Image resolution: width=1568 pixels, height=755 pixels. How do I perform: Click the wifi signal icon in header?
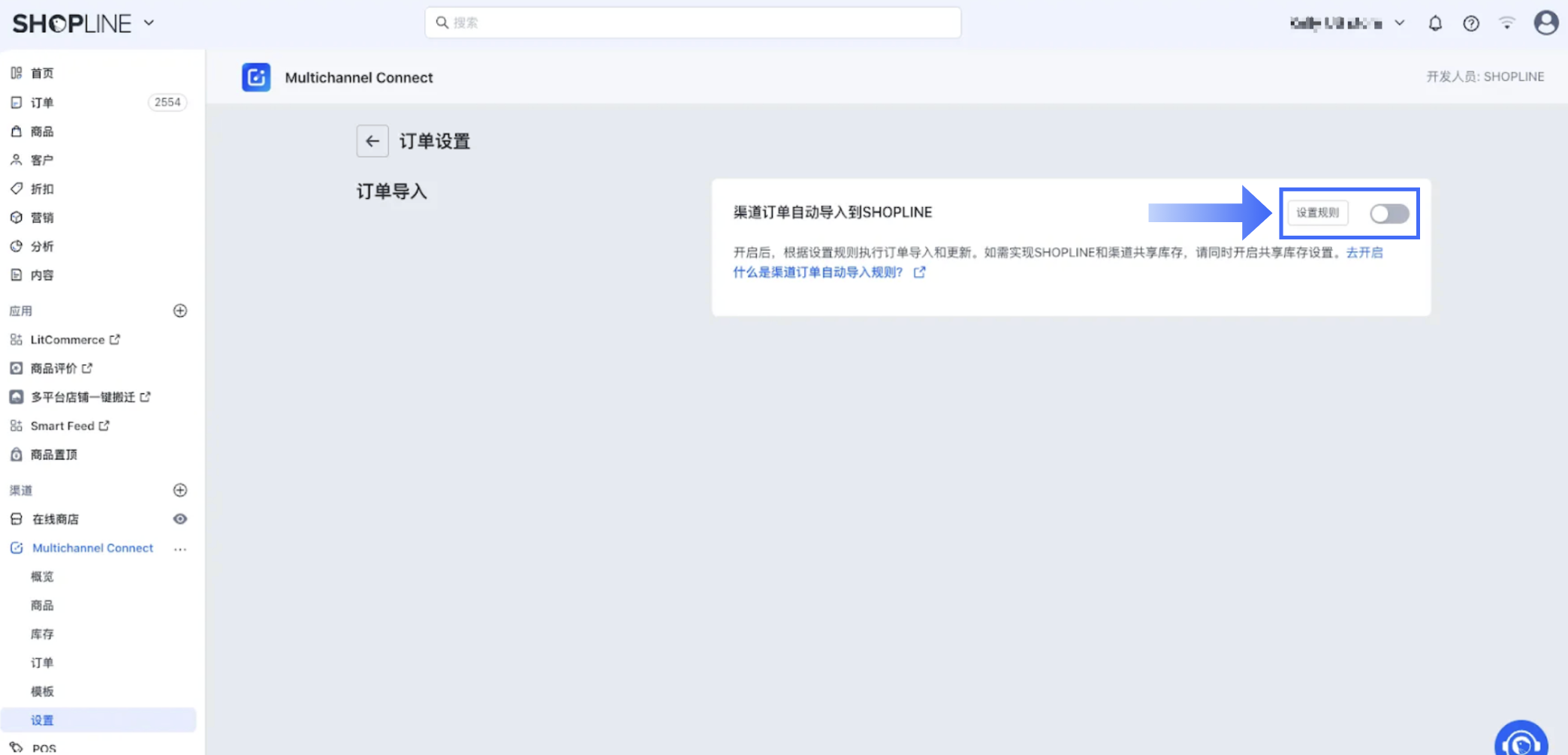pos(1506,23)
